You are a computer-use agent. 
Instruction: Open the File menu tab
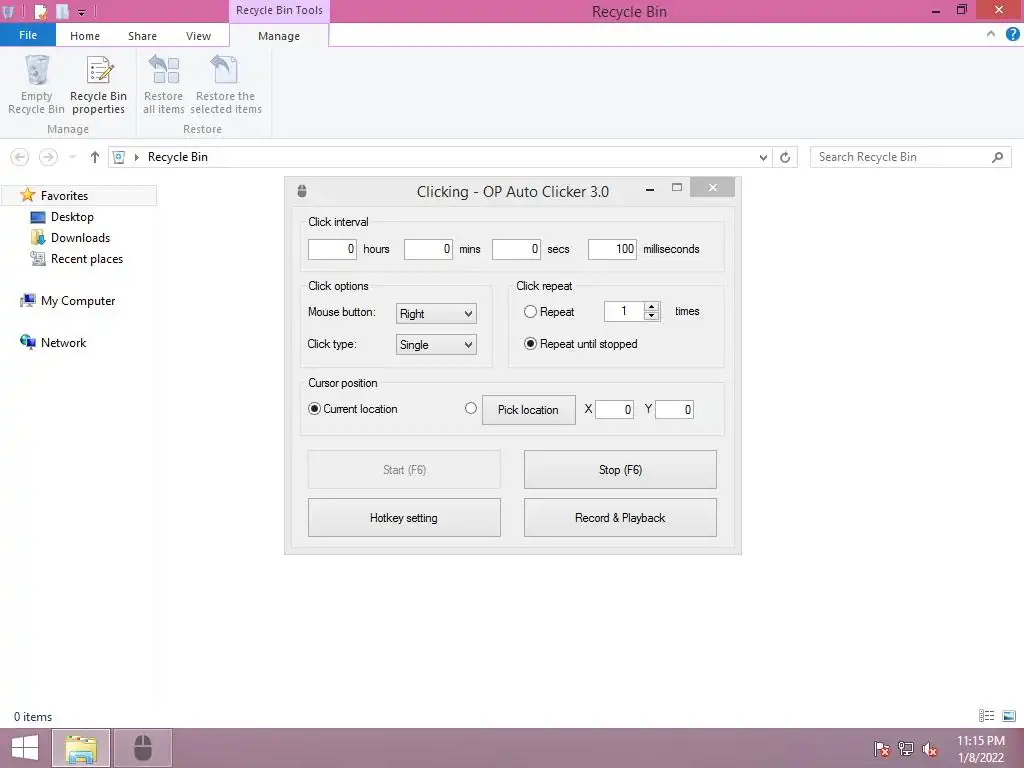28,35
